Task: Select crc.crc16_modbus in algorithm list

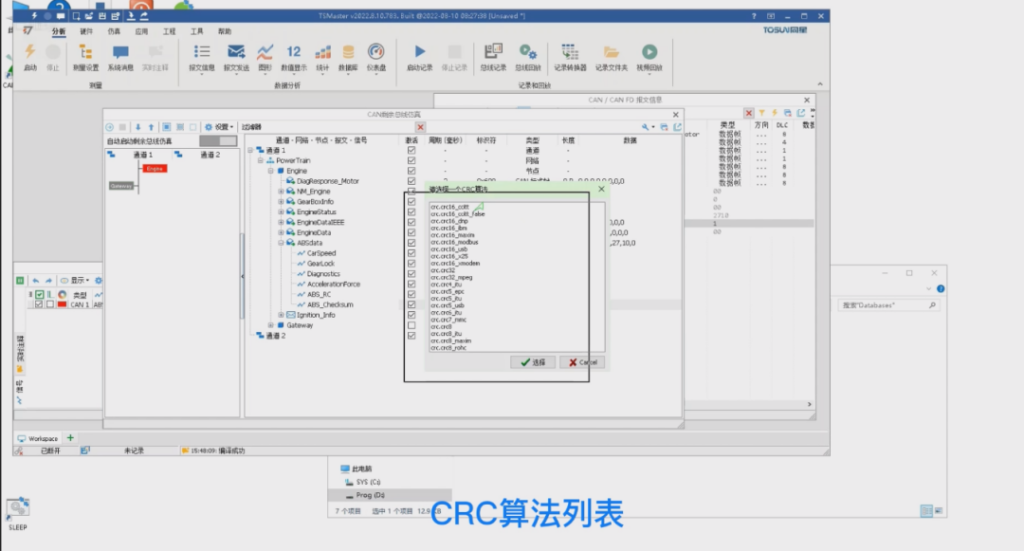Action: 454,241
